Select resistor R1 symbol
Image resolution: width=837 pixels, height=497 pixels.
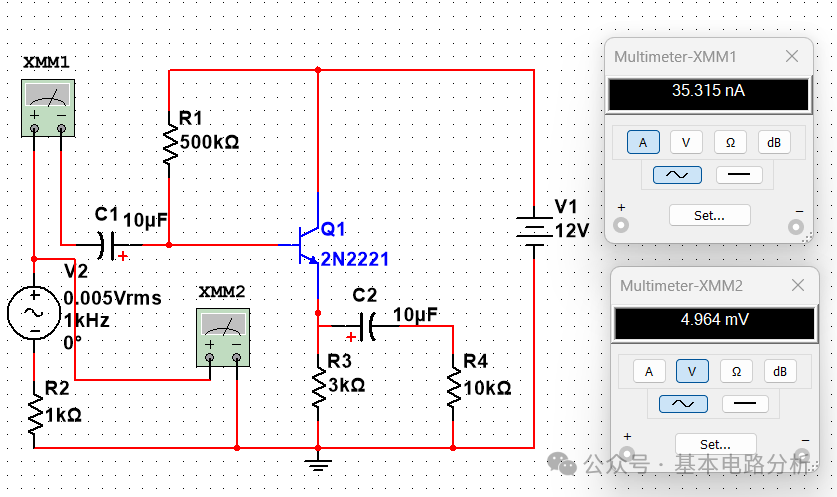point(170,144)
